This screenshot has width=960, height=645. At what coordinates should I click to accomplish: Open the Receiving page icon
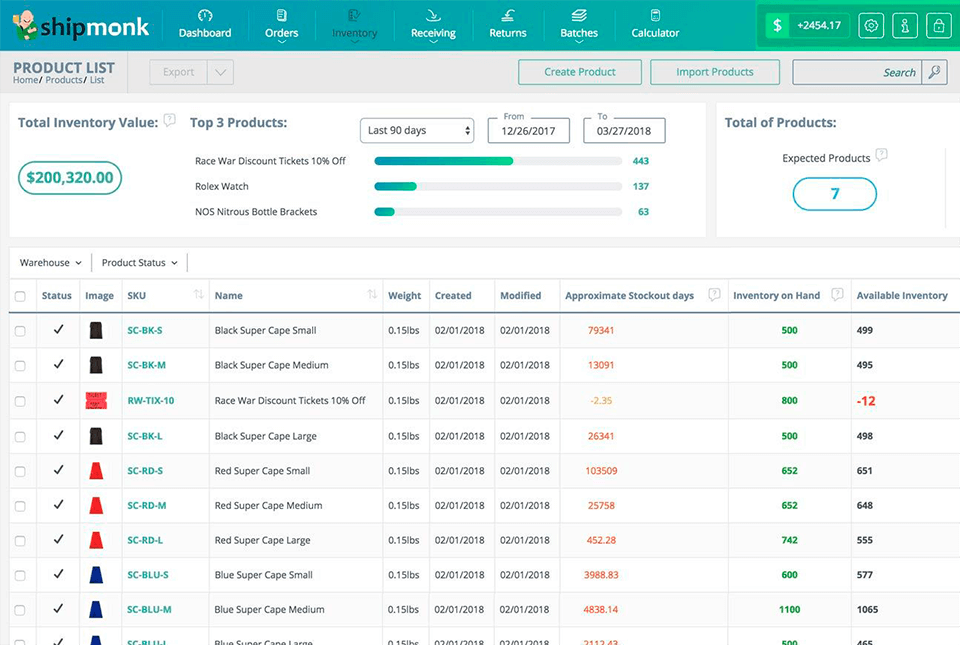[x=432, y=17]
